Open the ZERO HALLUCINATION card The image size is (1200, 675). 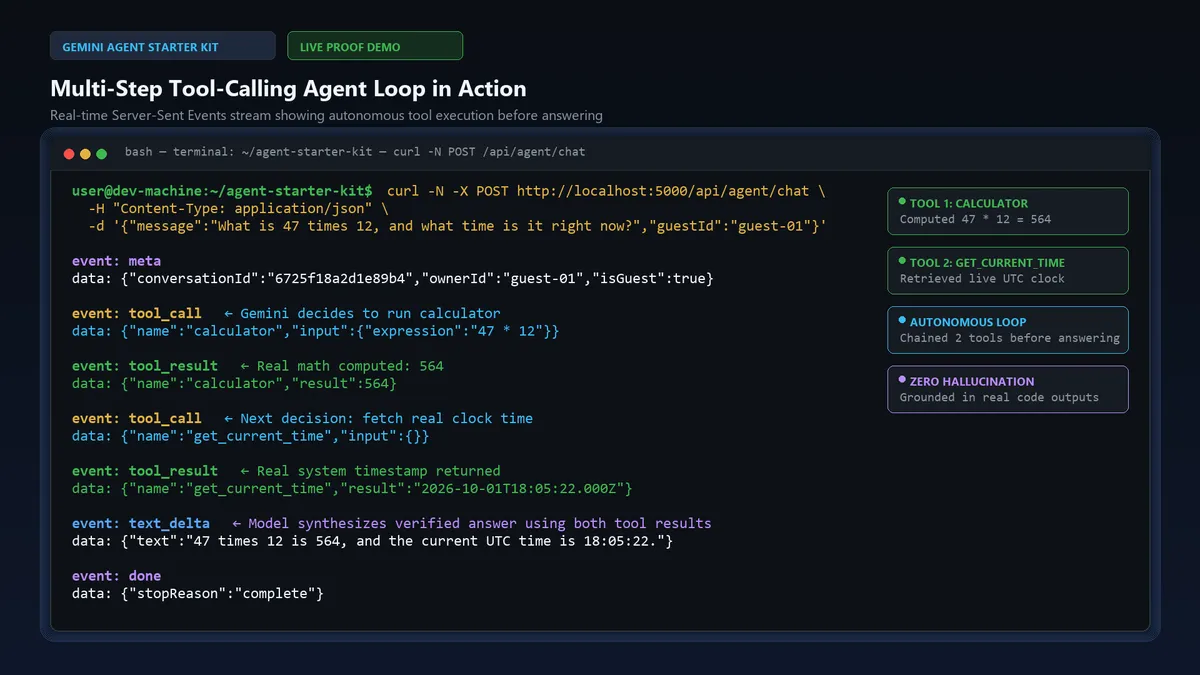tap(1008, 389)
